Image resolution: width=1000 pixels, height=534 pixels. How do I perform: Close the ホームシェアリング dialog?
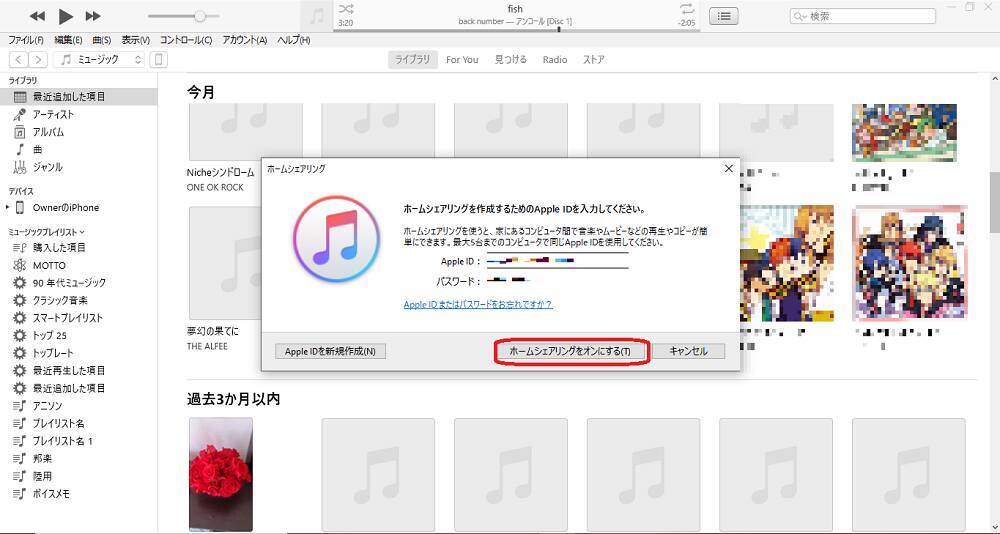[729, 168]
